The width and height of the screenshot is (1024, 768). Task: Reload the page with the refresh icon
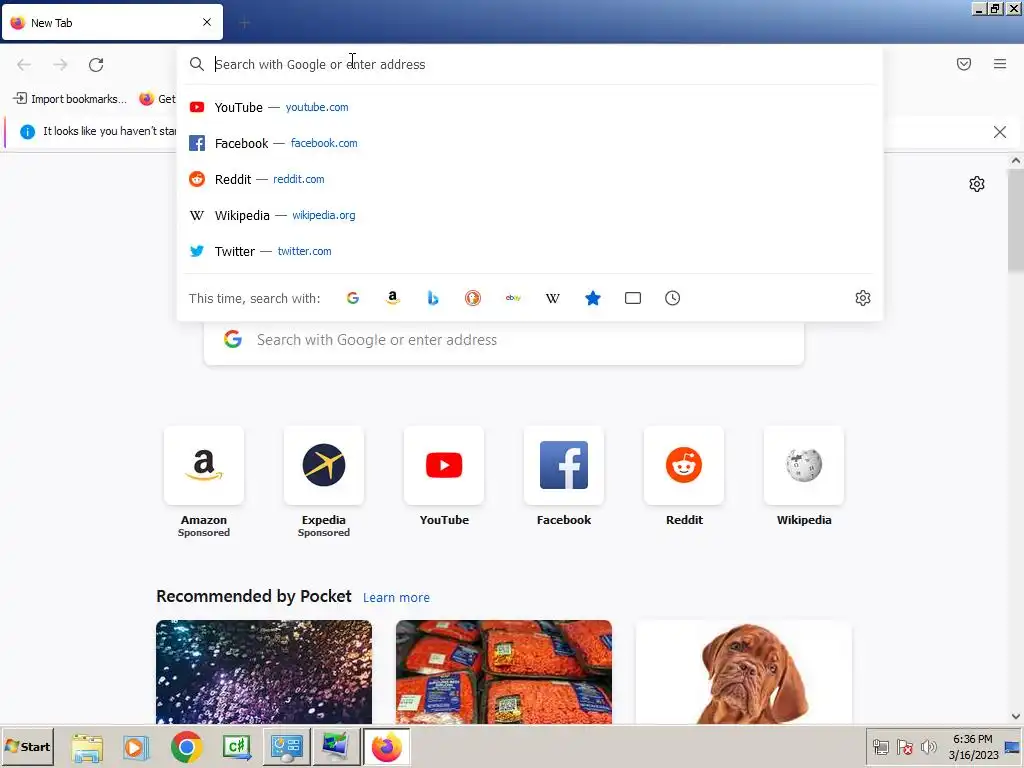[96, 65]
